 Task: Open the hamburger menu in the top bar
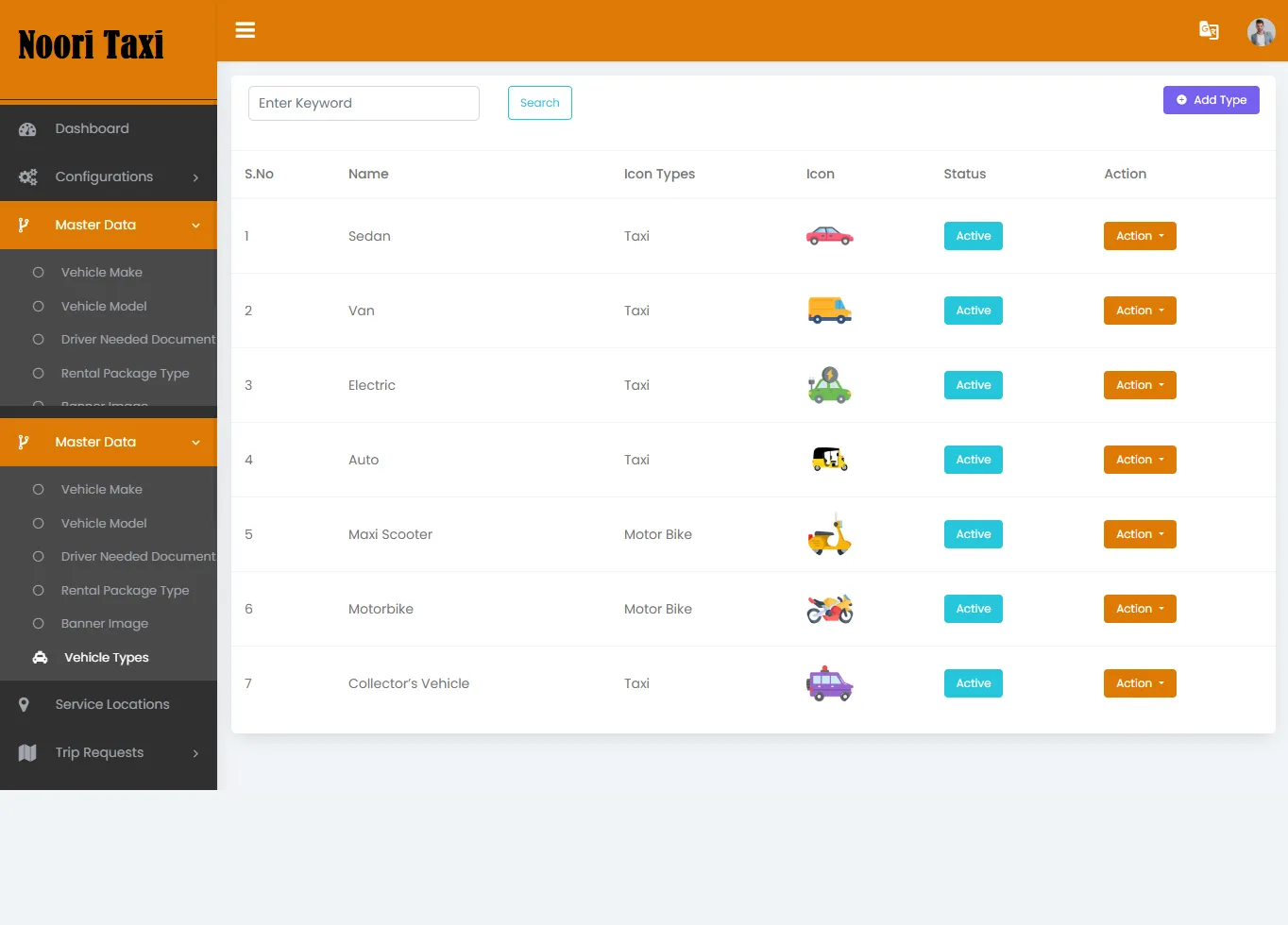(245, 30)
